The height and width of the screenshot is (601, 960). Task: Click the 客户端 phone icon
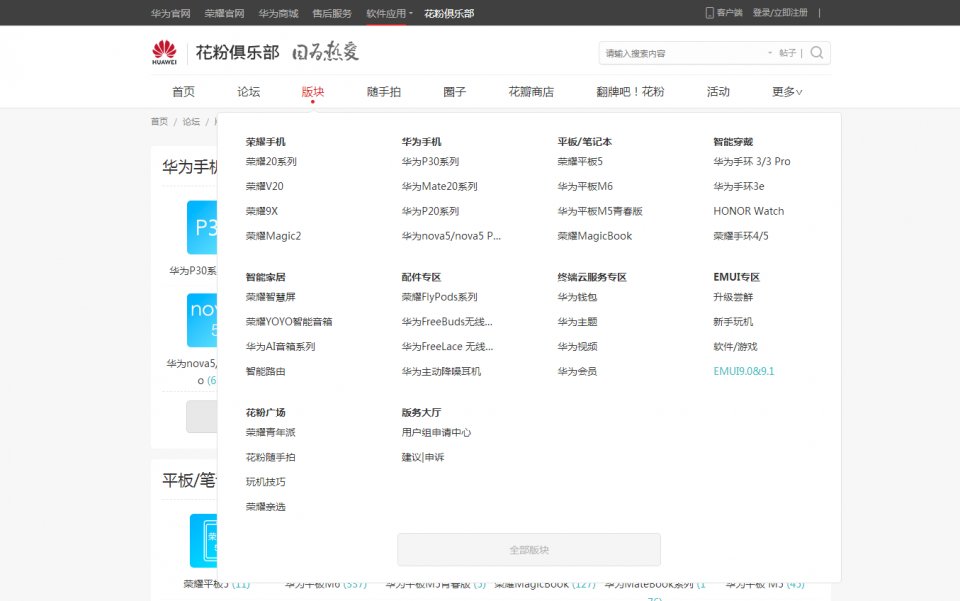click(710, 13)
